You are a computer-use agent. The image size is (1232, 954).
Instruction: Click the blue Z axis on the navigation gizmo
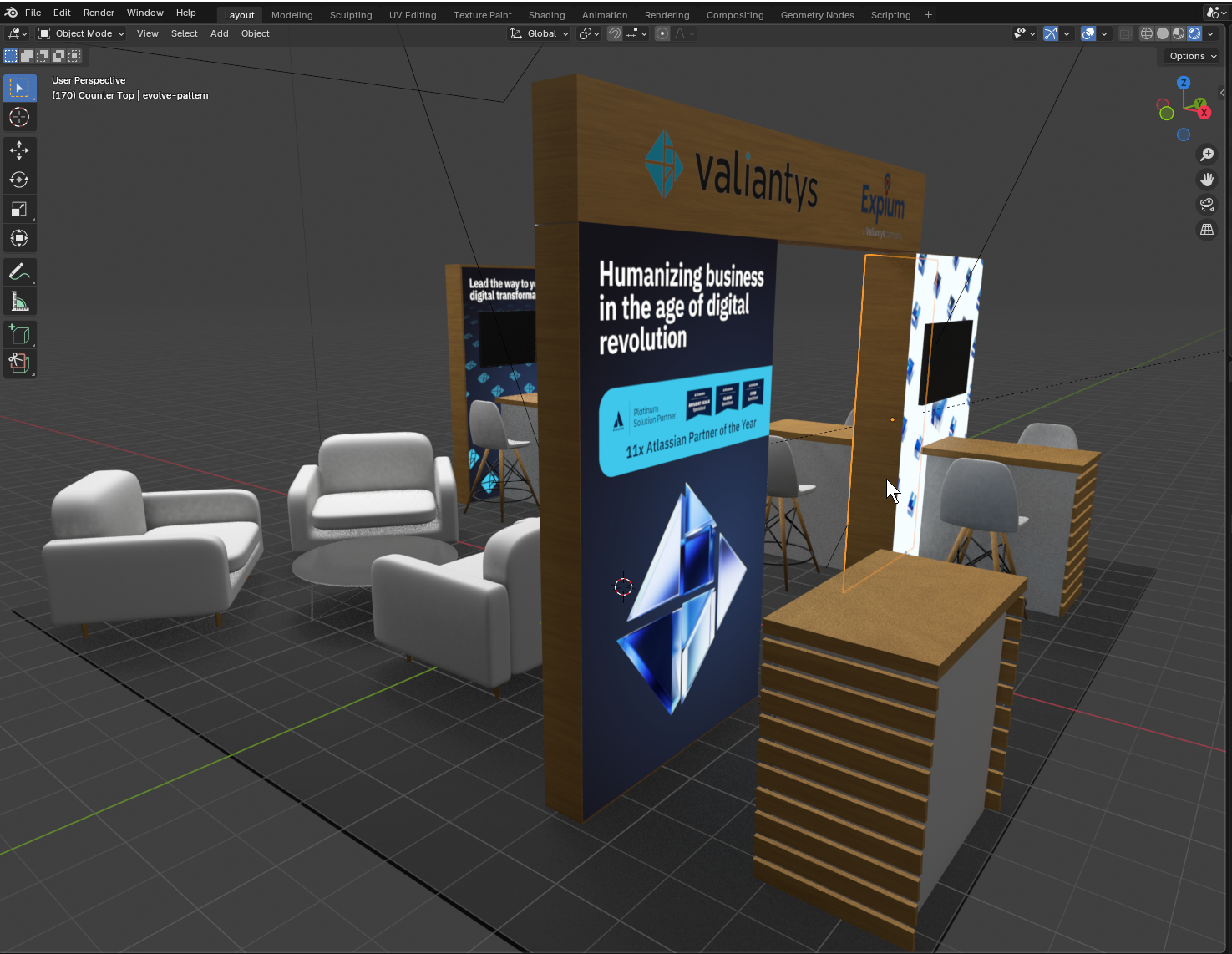tap(1184, 83)
